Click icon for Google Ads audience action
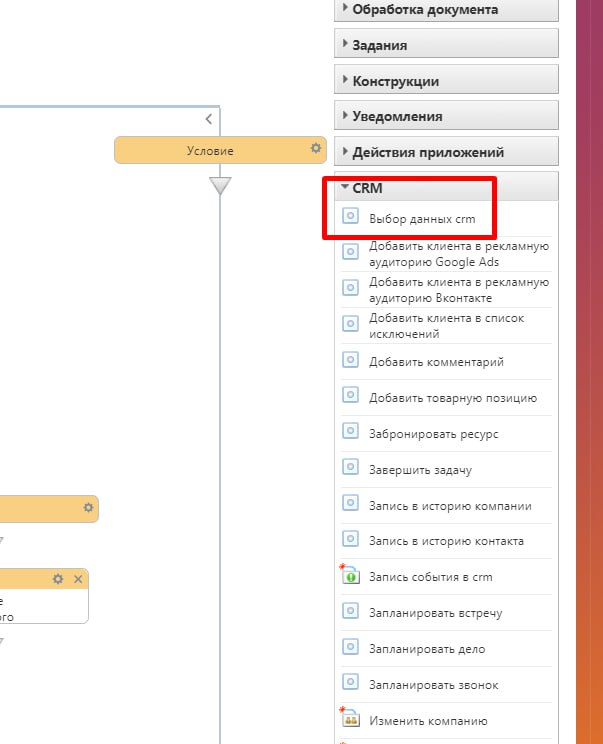This screenshot has width=603, height=744. 350,251
